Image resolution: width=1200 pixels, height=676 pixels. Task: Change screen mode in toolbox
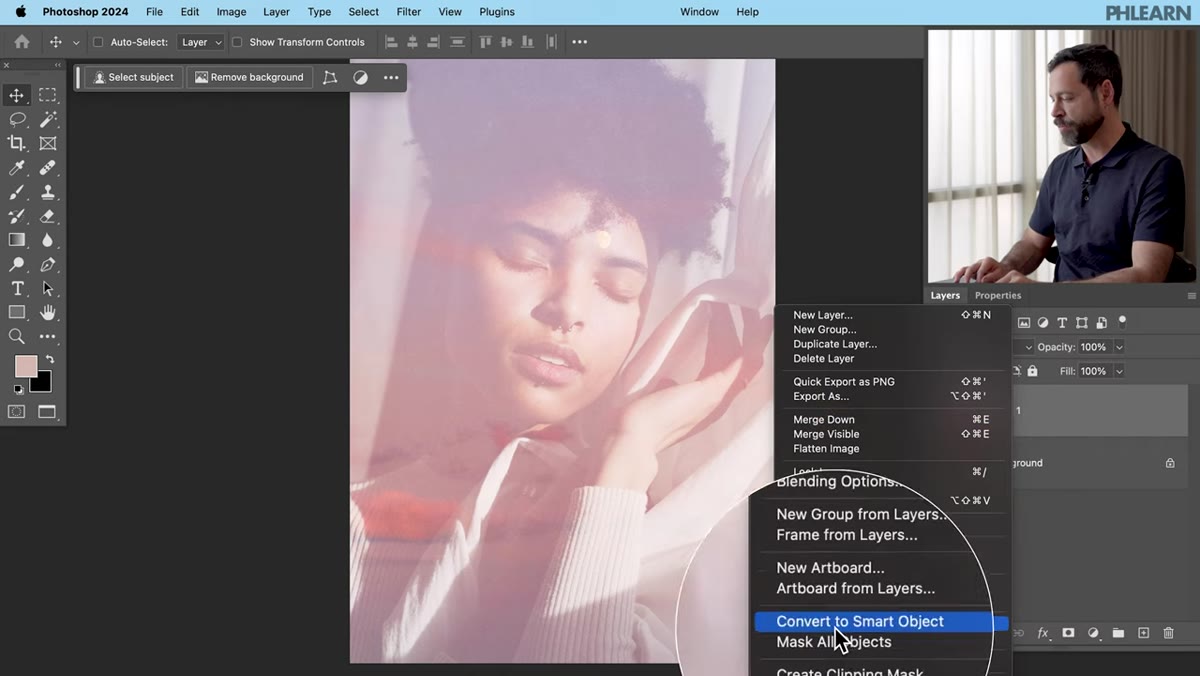coord(47,411)
